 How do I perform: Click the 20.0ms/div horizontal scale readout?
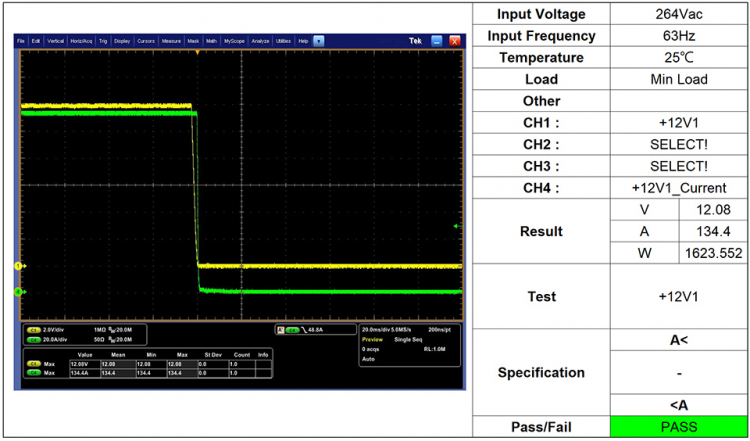coord(375,329)
